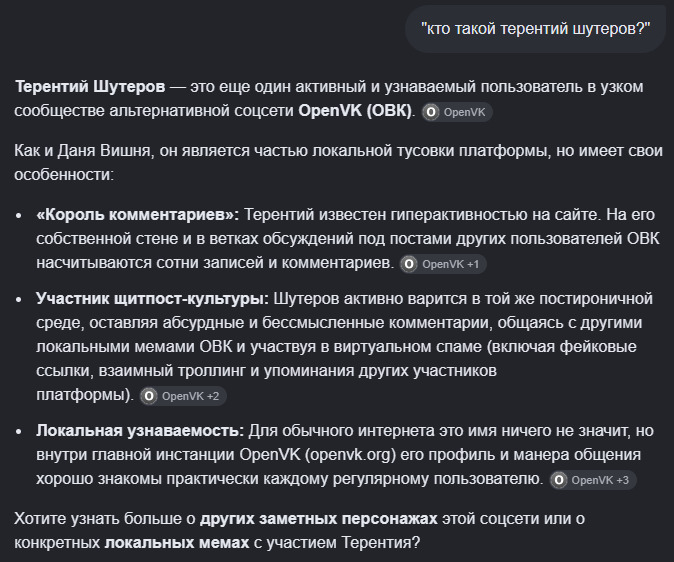Open the "OpenVK +3" source chip

593,480
